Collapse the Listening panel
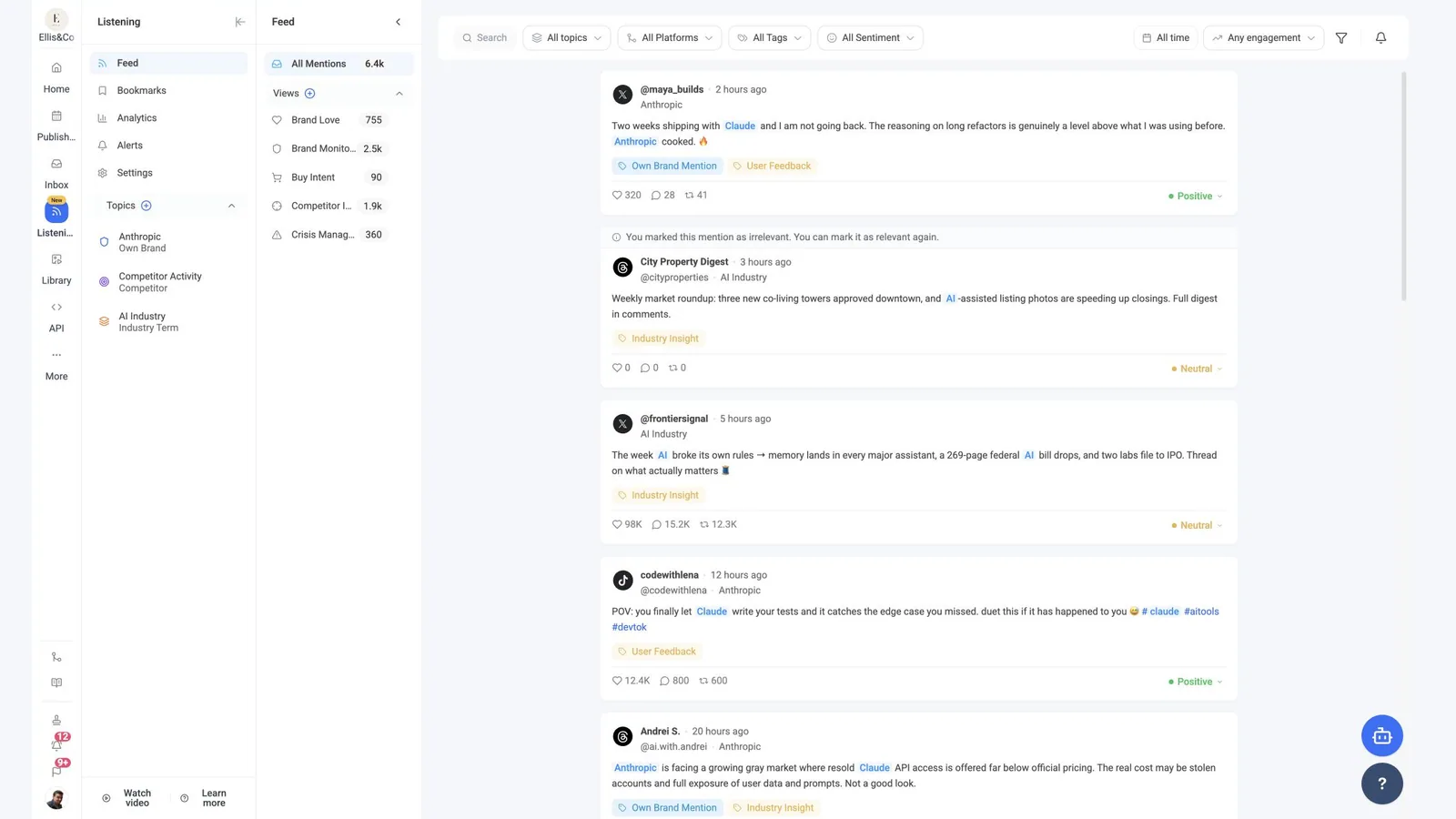 coord(240,22)
